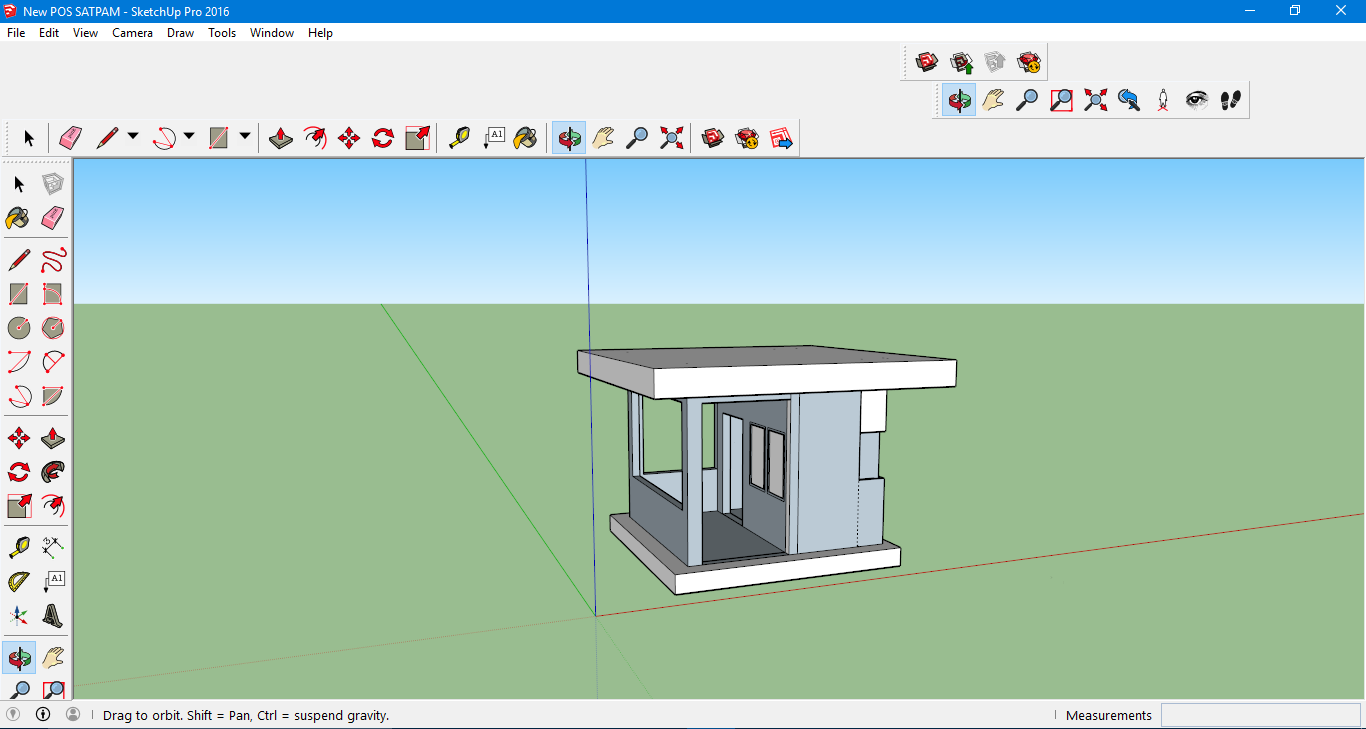The height and width of the screenshot is (729, 1366).
Task: Open the Rectangle tool dropdown arrow
Action: 245,137
